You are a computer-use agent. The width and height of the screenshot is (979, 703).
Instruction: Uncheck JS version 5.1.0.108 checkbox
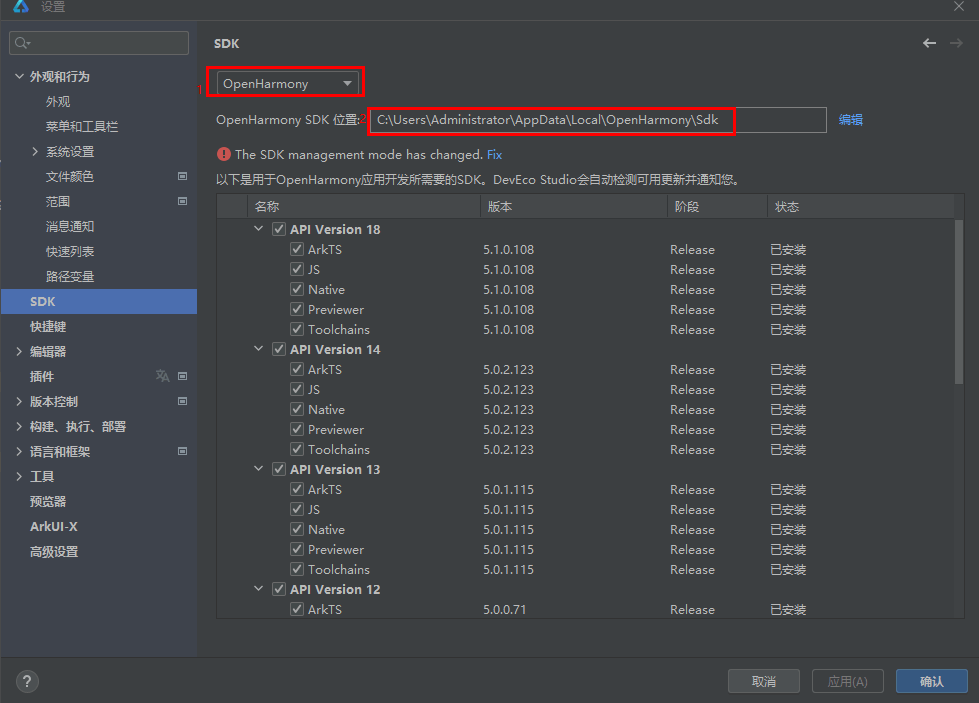click(297, 269)
